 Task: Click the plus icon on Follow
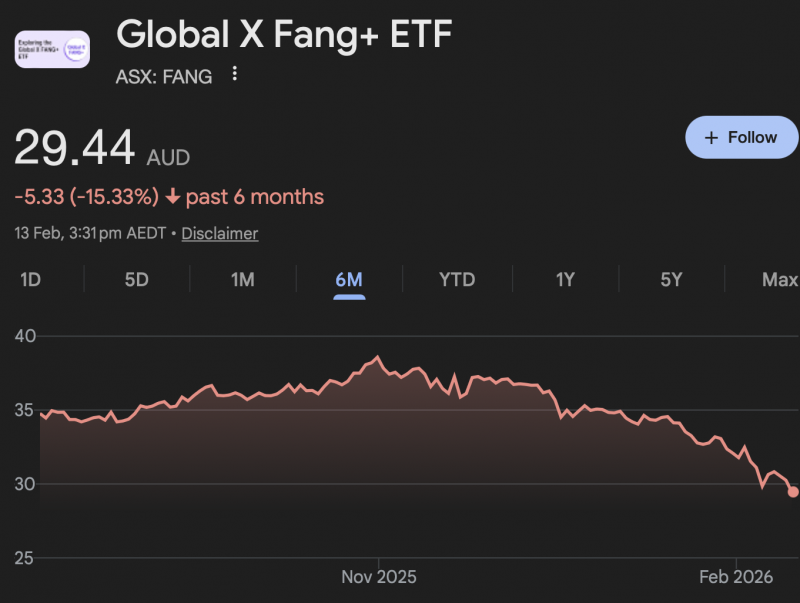pyautogui.click(x=712, y=138)
